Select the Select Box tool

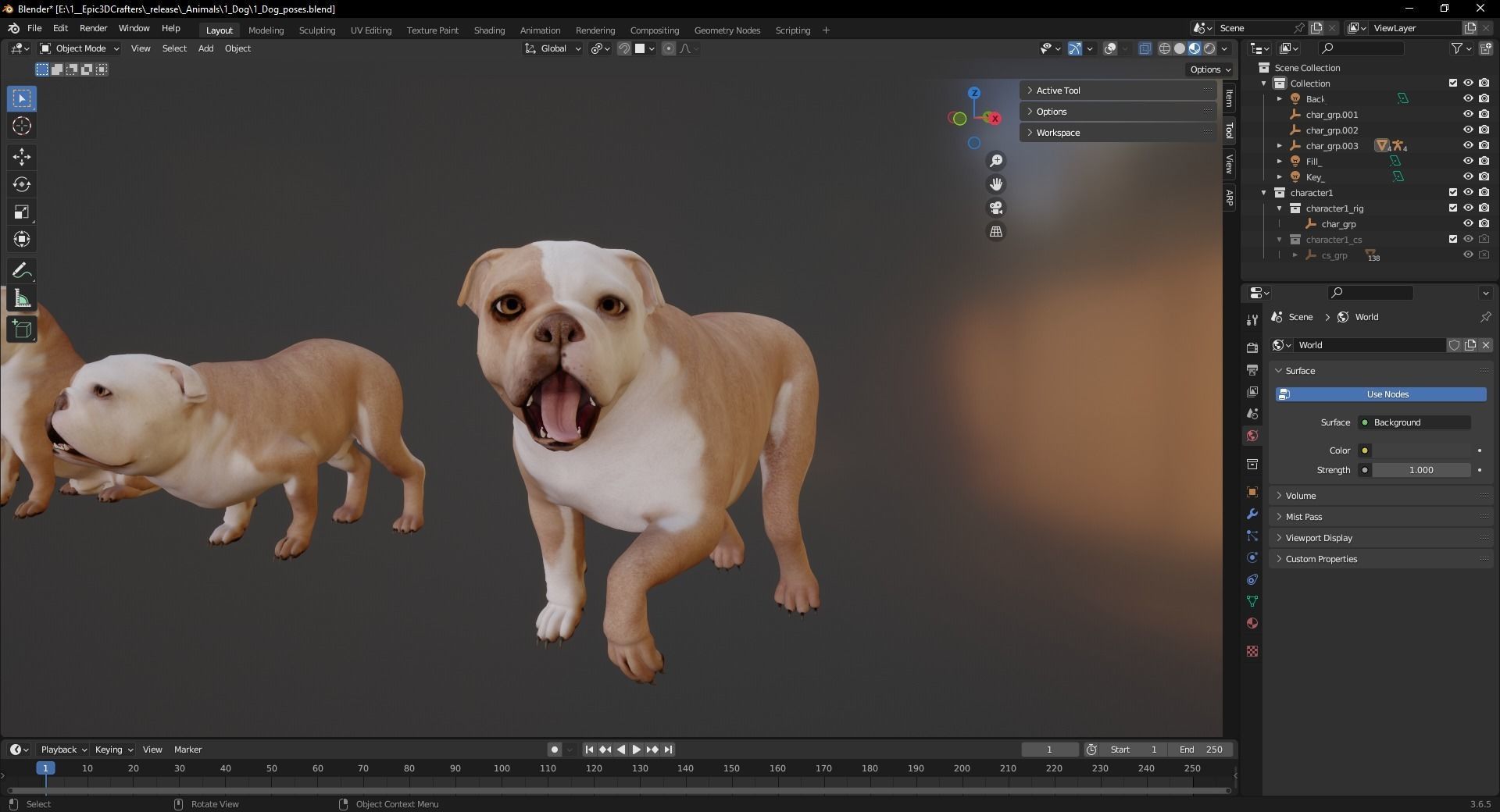pos(22,99)
